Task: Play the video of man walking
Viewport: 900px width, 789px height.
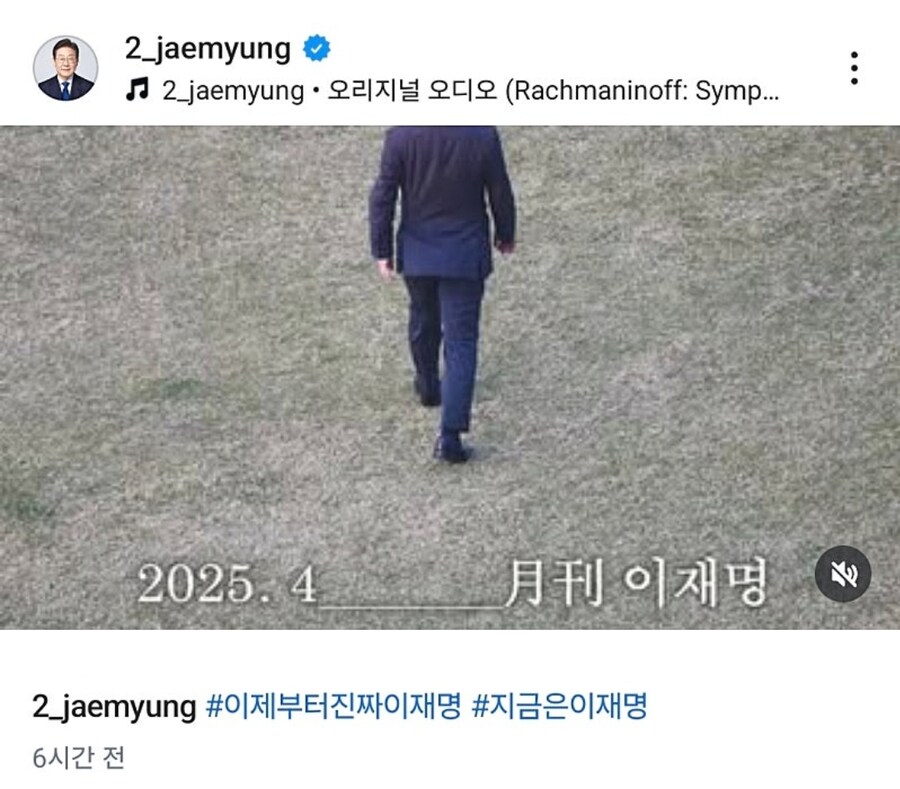Action: pos(450,377)
